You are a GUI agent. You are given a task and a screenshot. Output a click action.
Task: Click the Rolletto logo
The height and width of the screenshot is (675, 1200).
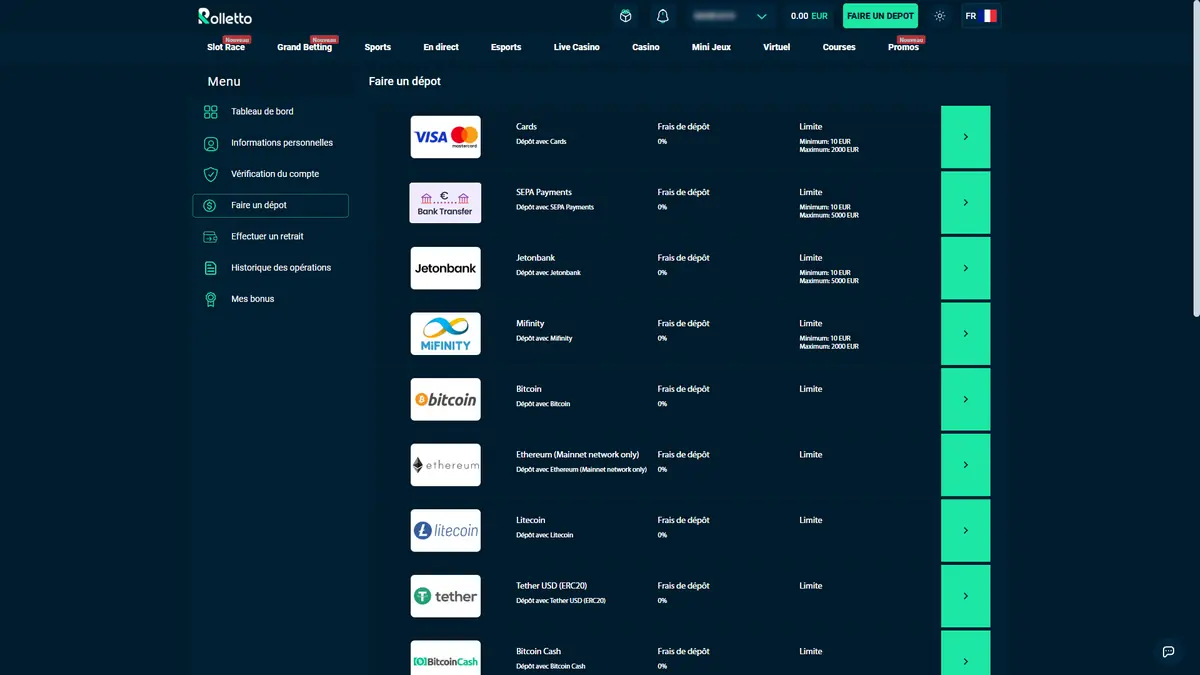click(225, 16)
